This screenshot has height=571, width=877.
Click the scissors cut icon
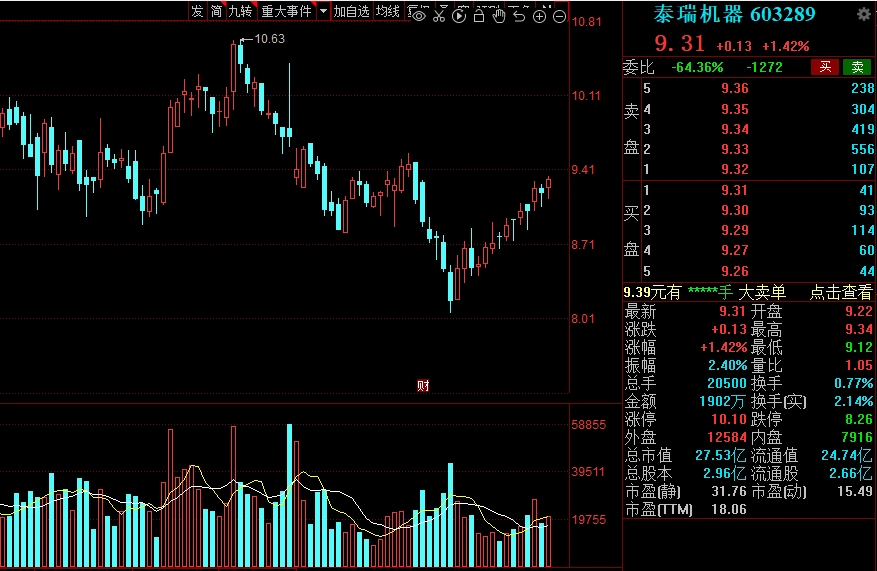(x=439, y=14)
